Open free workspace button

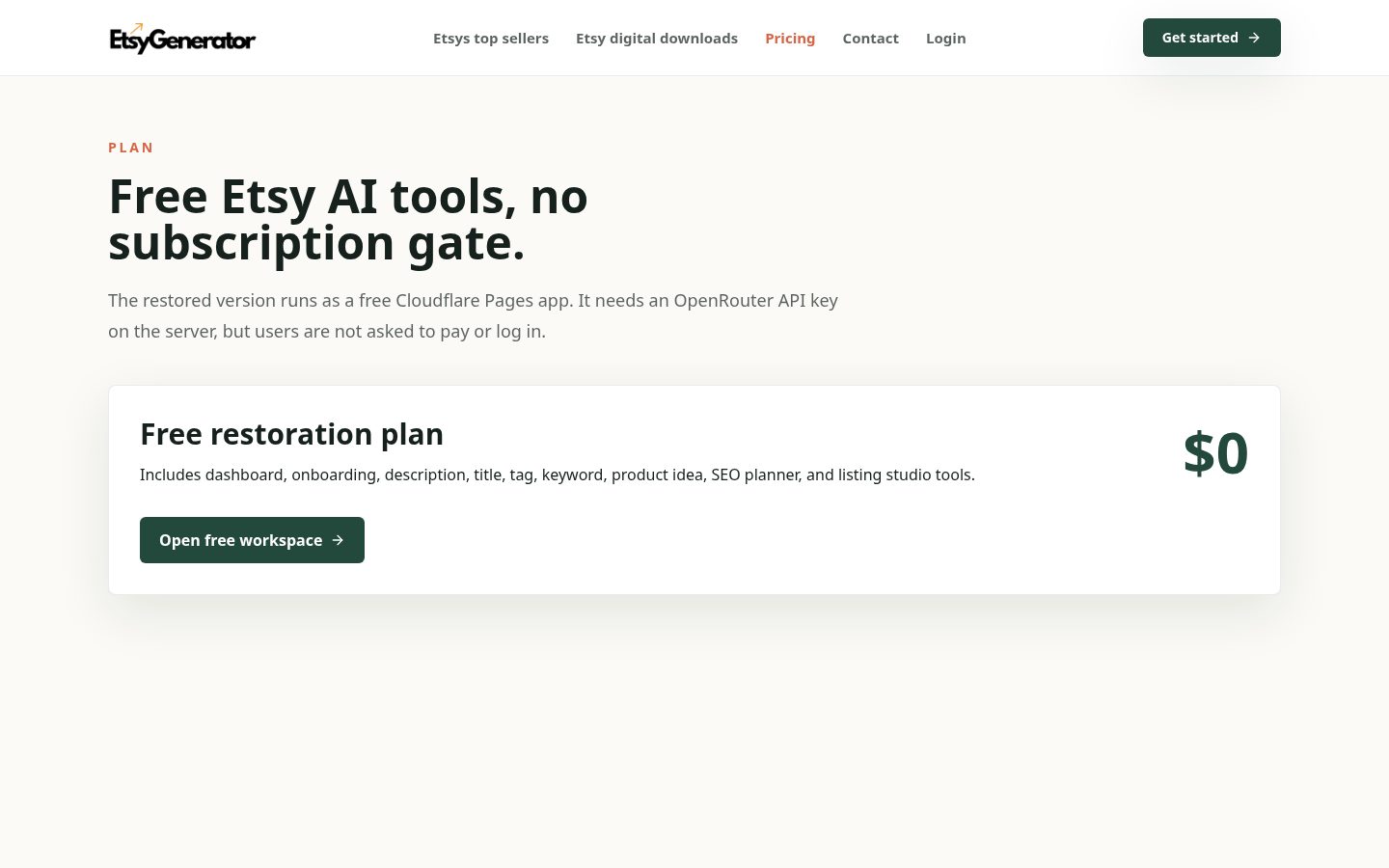point(252,540)
